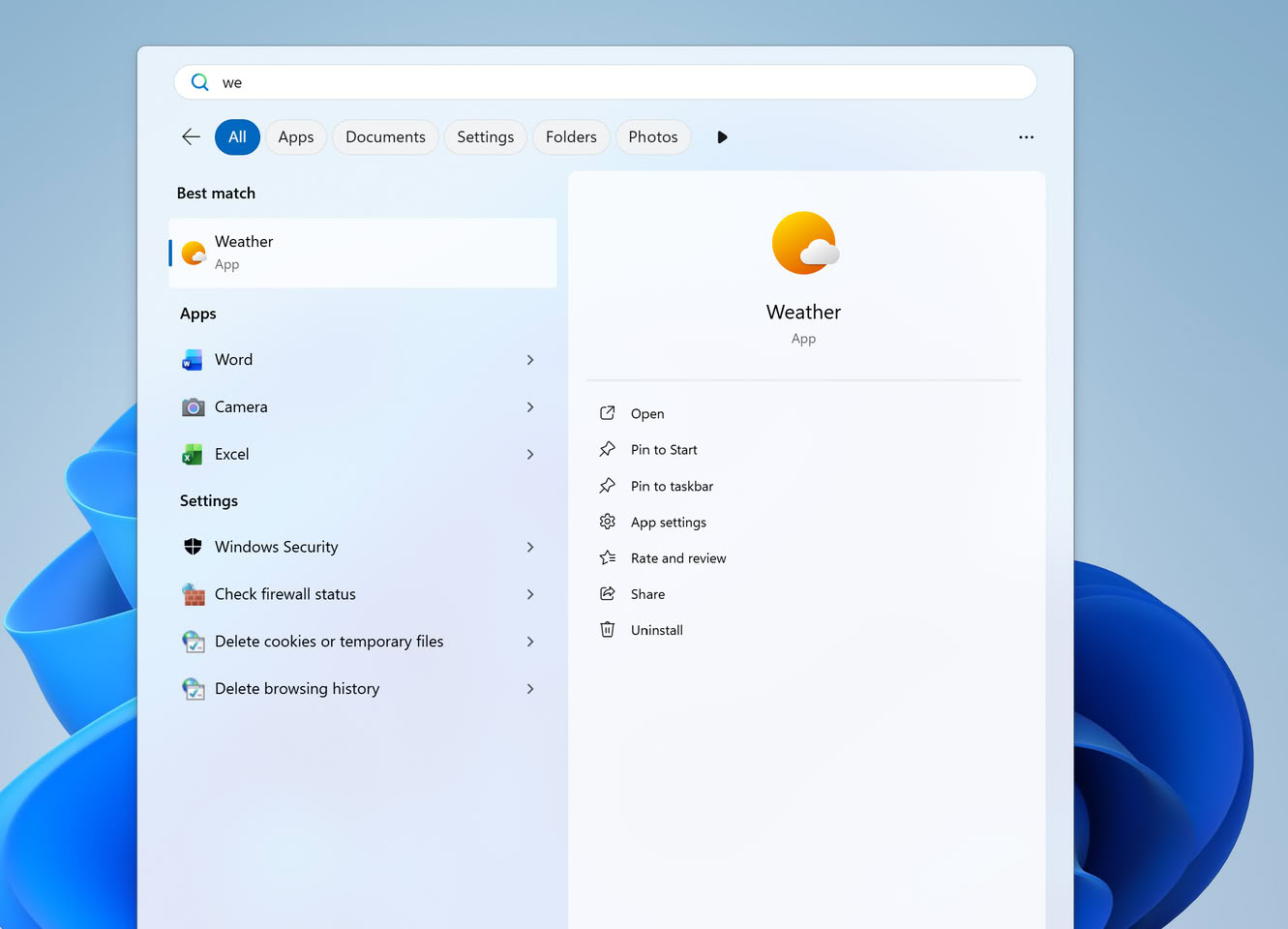Image resolution: width=1288 pixels, height=929 pixels.
Task: Expand the Windows Security chevron
Action: click(x=530, y=548)
